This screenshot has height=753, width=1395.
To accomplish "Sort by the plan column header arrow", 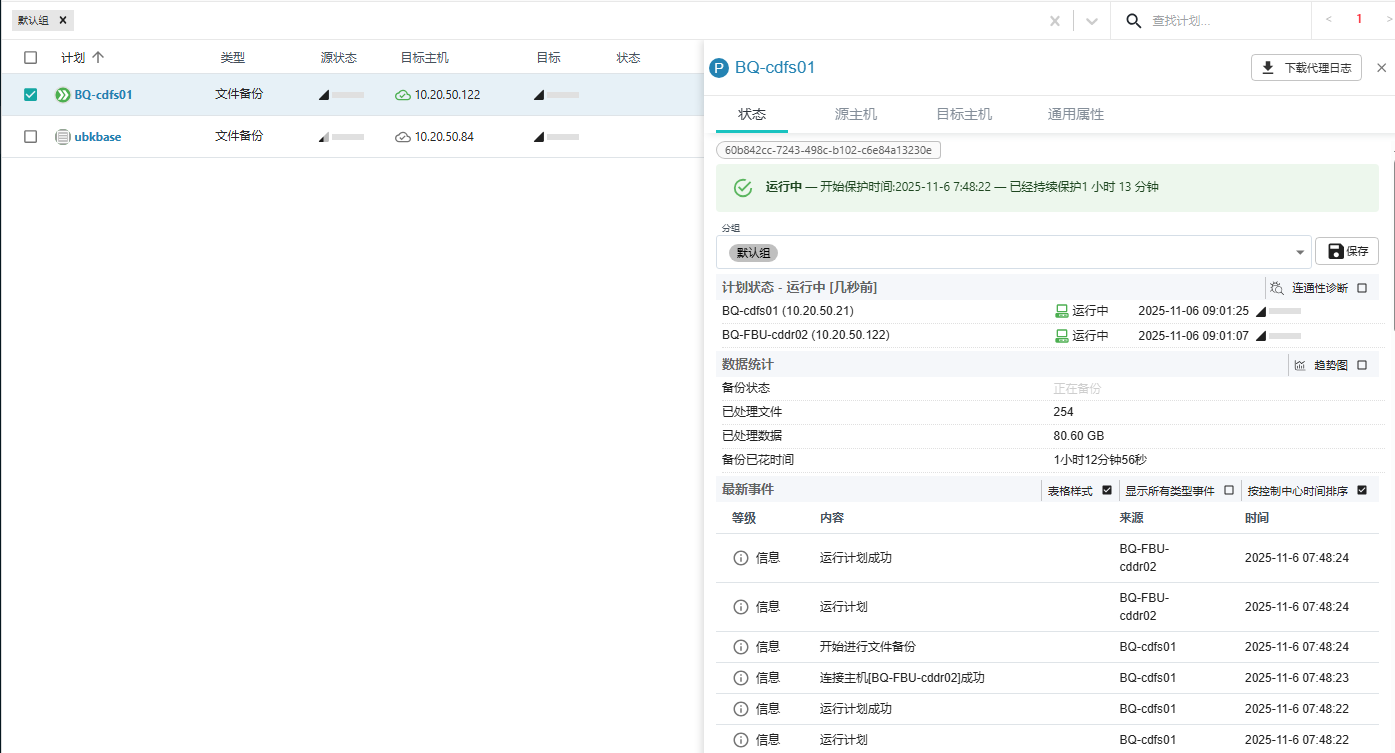I will pyautogui.click(x=98, y=58).
